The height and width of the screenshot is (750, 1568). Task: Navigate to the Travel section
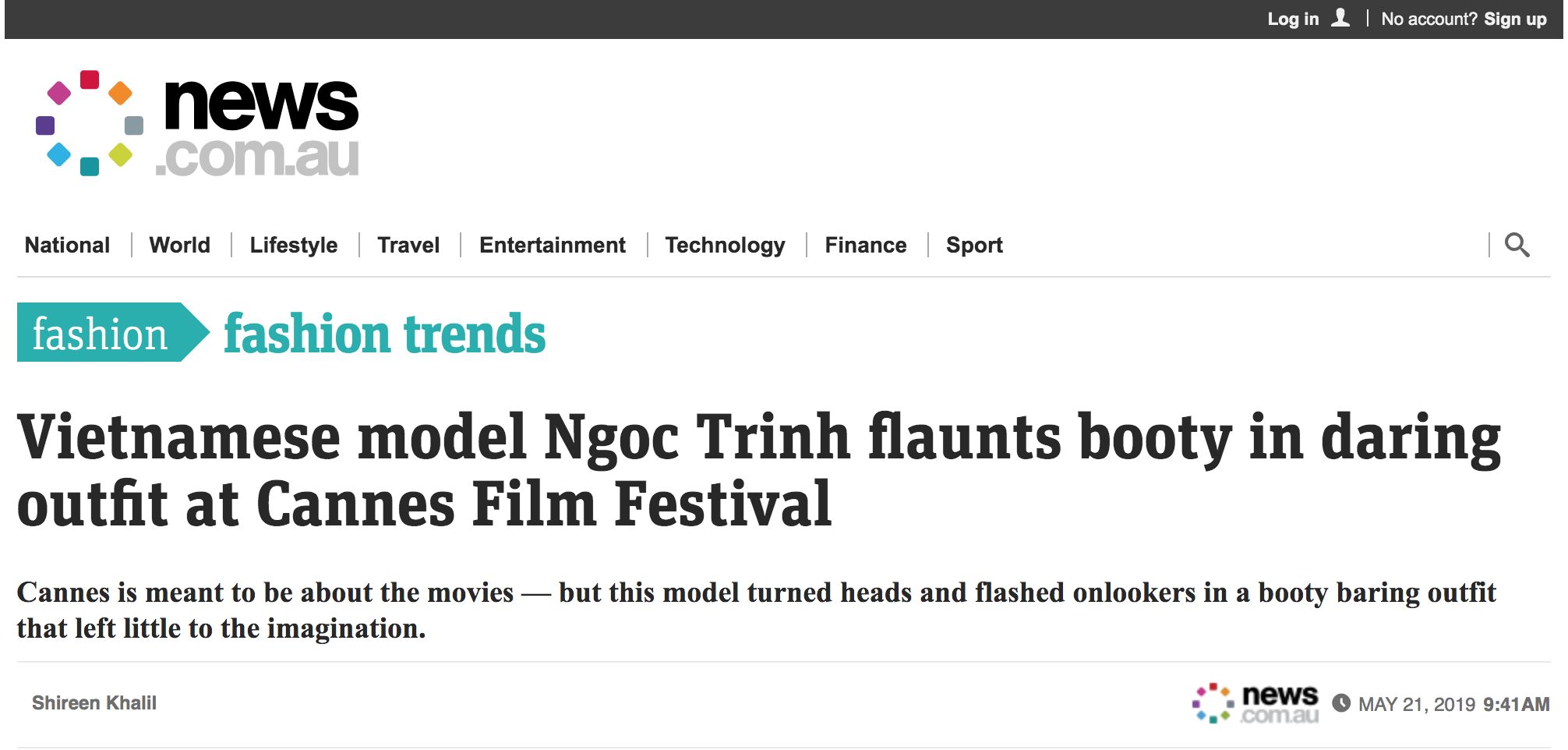[408, 245]
